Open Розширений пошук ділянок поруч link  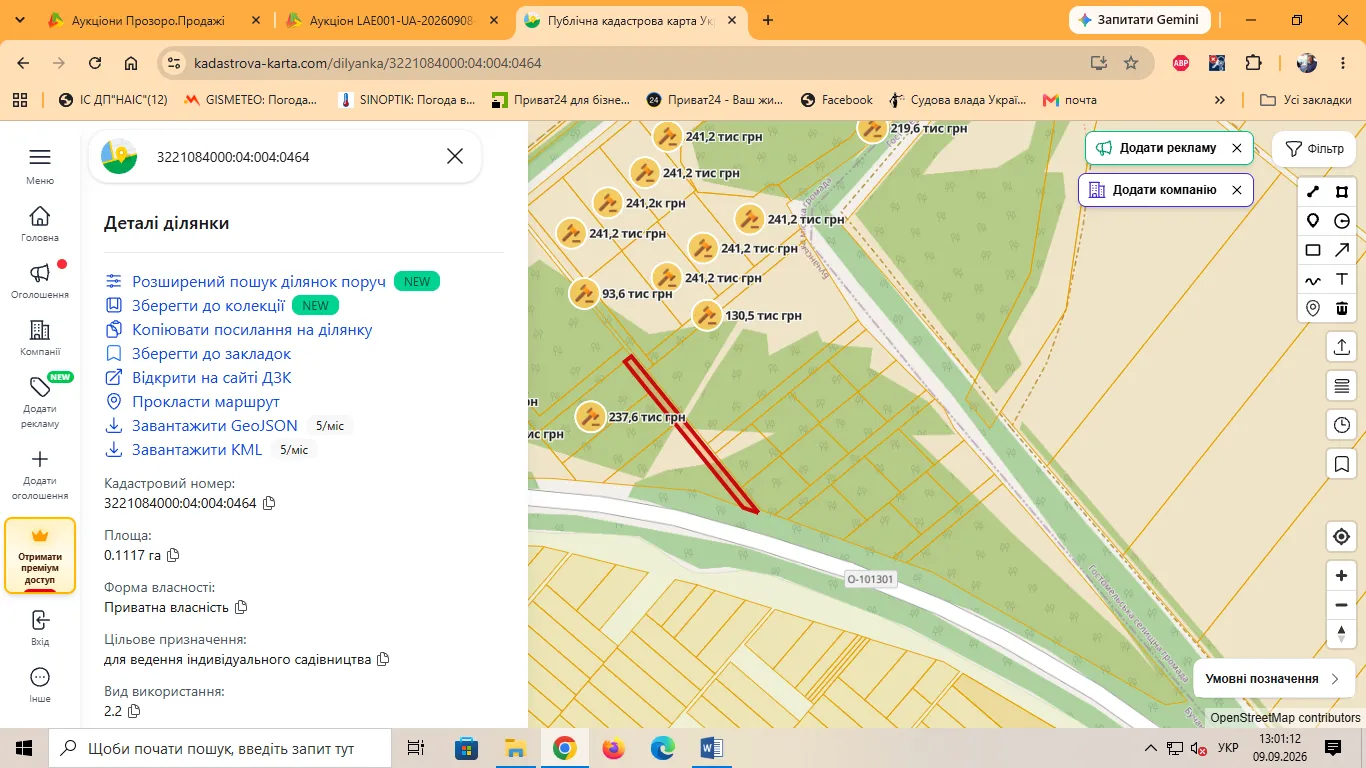point(259,282)
